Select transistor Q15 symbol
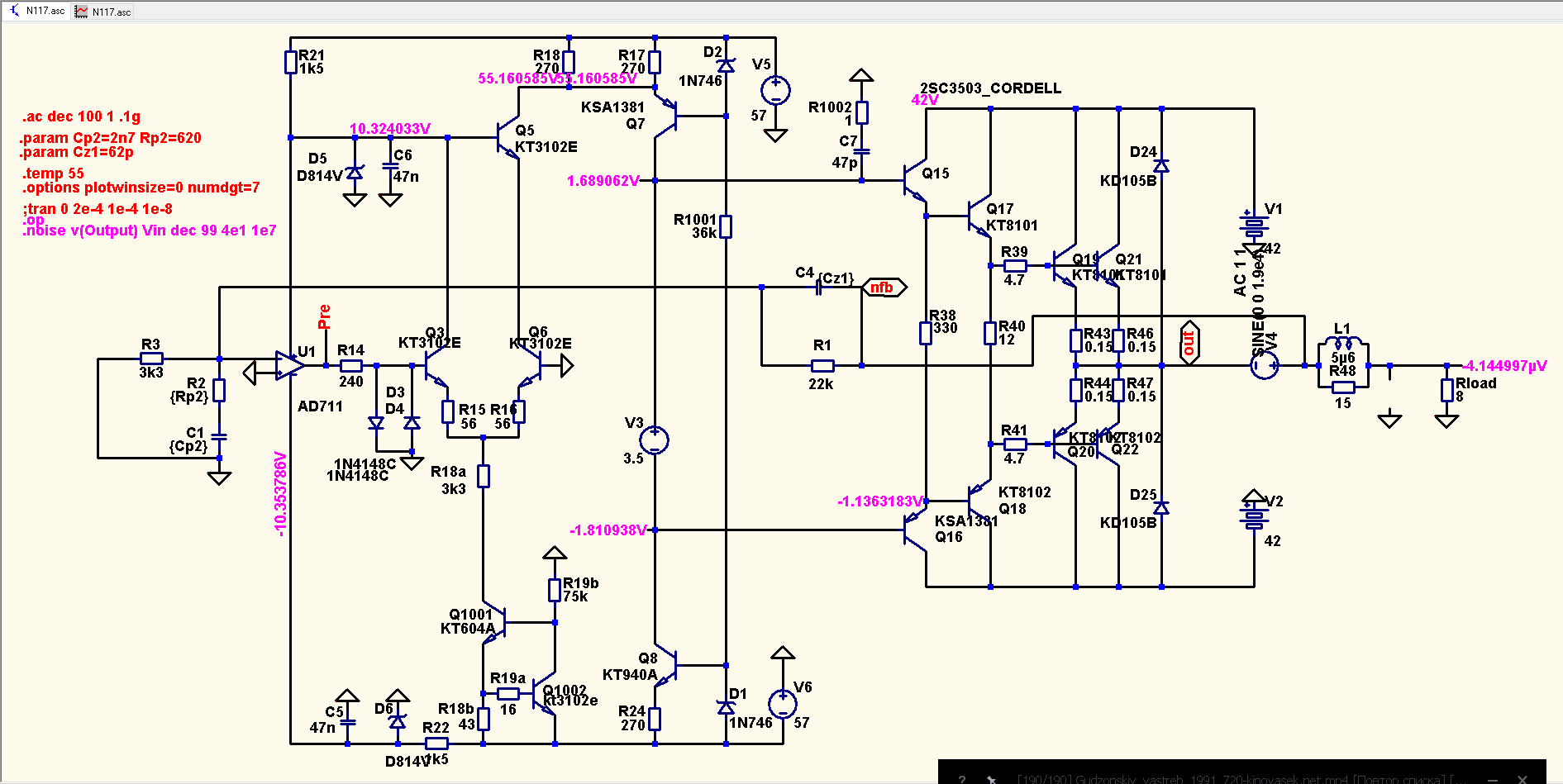1563x784 pixels. tap(914, 180)
